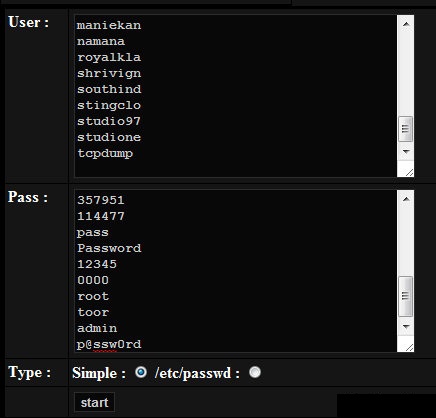The height and width of the screenshot is (418, 436).
Task: Select the /etc/passwd type radio button
Action: (255, 372)
